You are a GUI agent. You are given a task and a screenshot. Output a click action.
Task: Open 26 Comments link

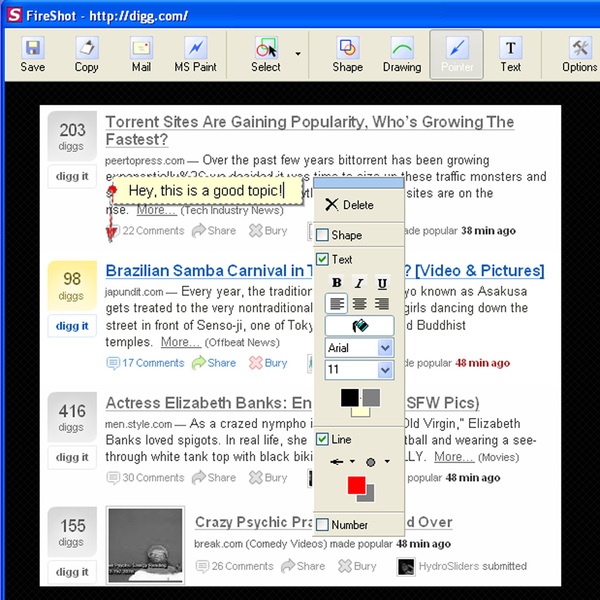coord(235,566)
